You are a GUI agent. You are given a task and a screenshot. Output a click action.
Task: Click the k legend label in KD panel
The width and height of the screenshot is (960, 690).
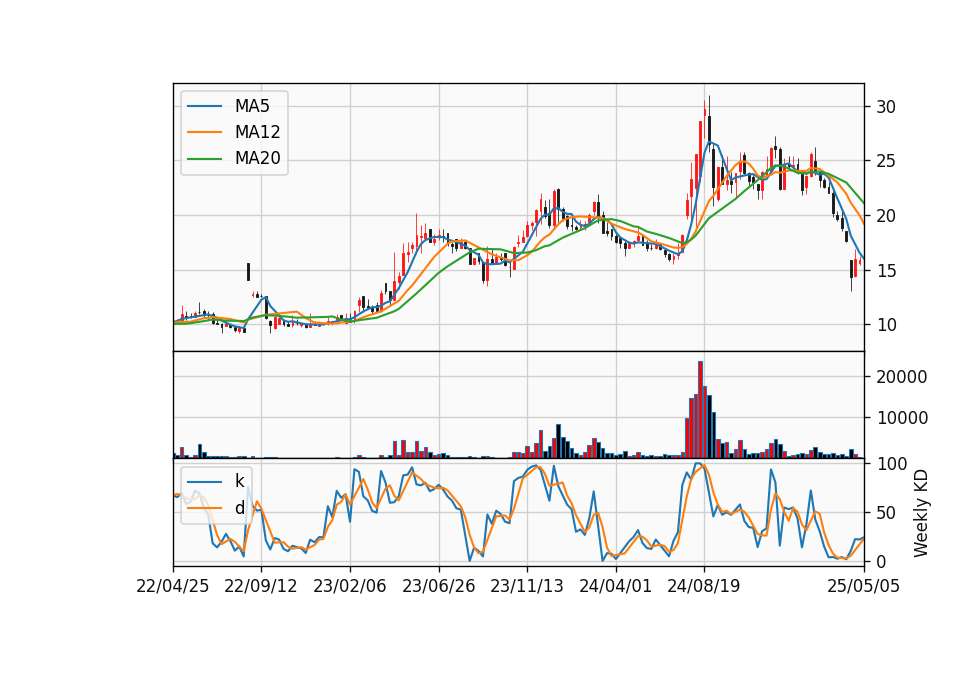pyautogui.click(x=239, y=481)
